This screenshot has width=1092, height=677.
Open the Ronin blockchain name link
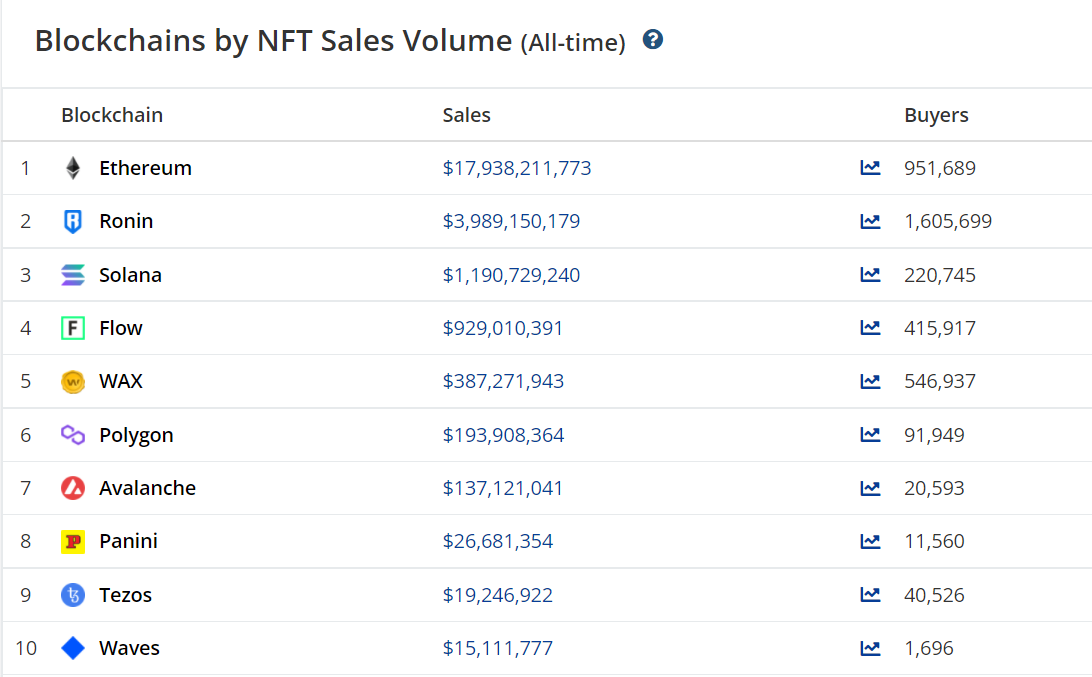(x=126, y=221)
